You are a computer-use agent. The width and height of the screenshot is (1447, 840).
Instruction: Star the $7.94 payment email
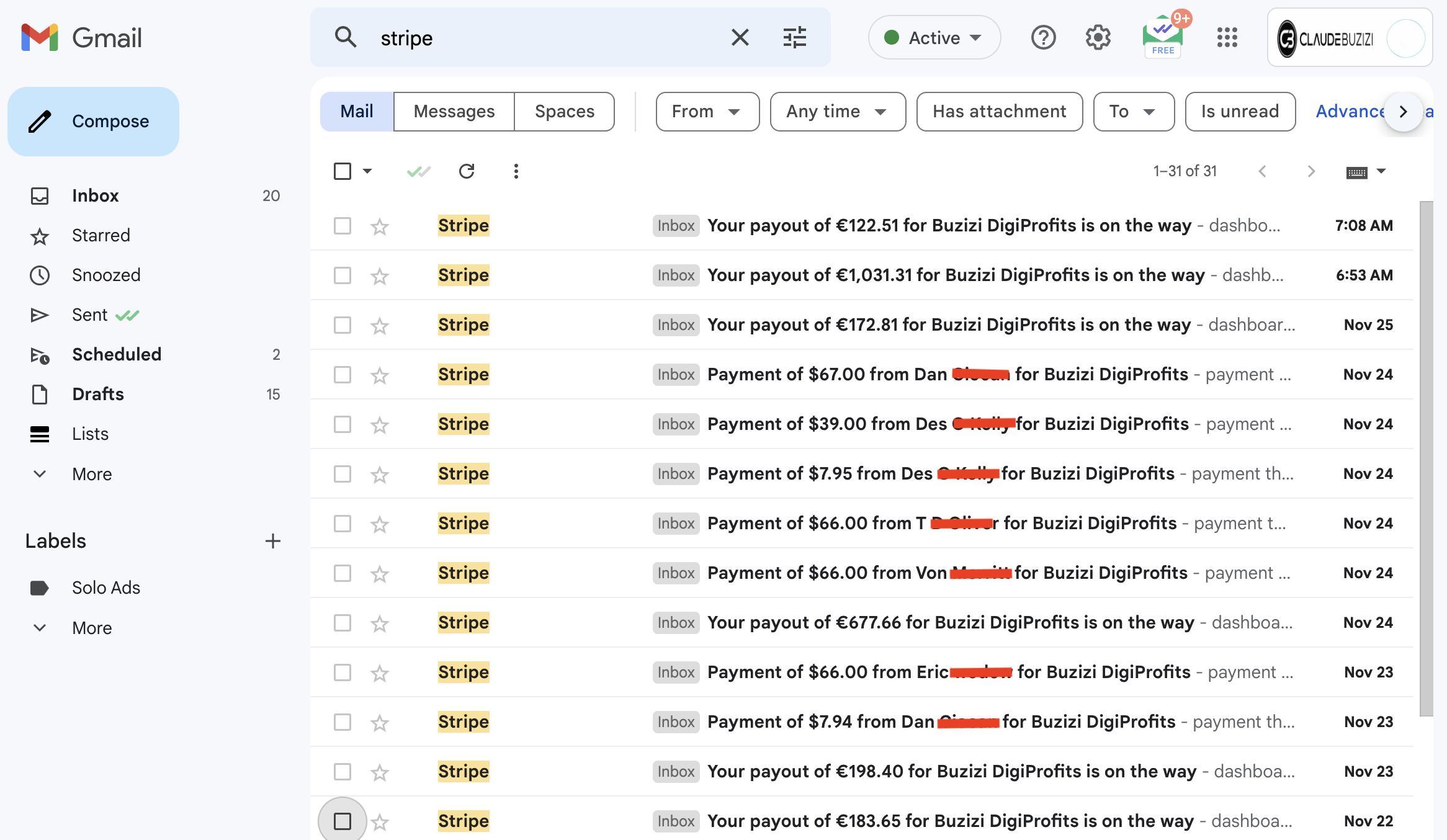[379, 722]
